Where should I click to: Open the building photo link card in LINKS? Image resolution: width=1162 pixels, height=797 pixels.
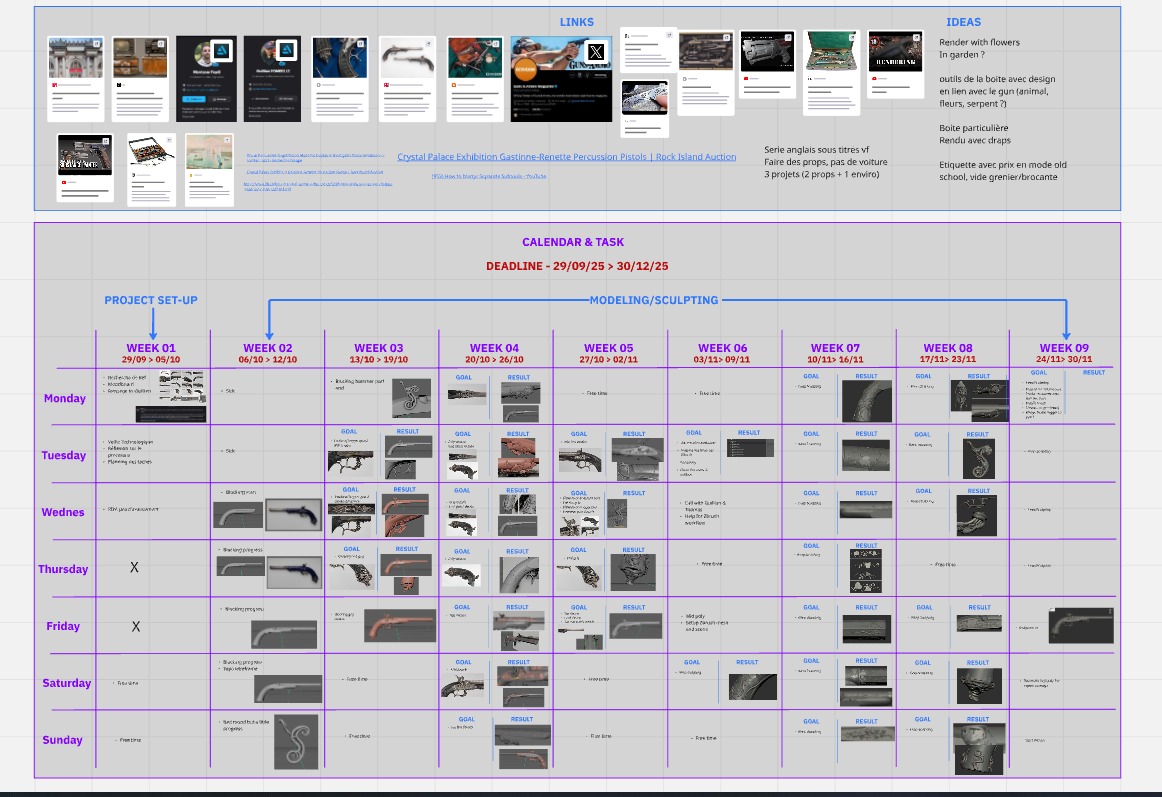click(x=76, y=78)
